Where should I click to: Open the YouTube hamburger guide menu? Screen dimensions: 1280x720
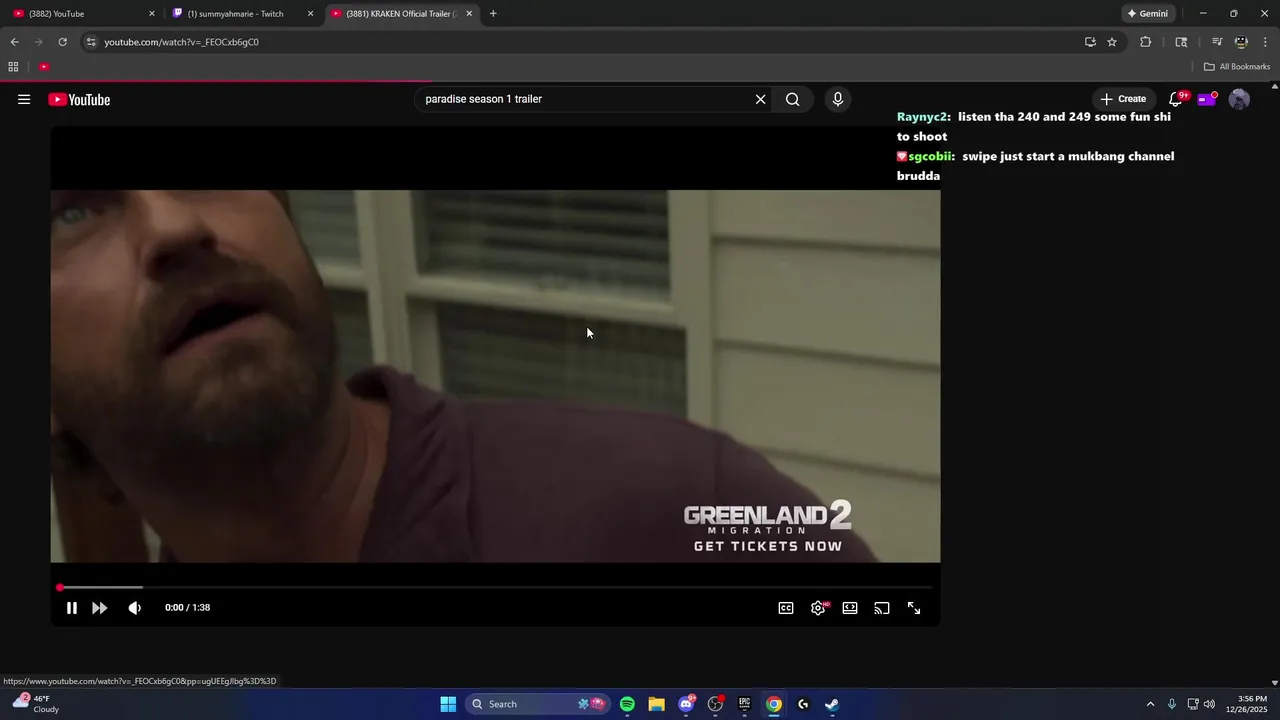point(24,99)
